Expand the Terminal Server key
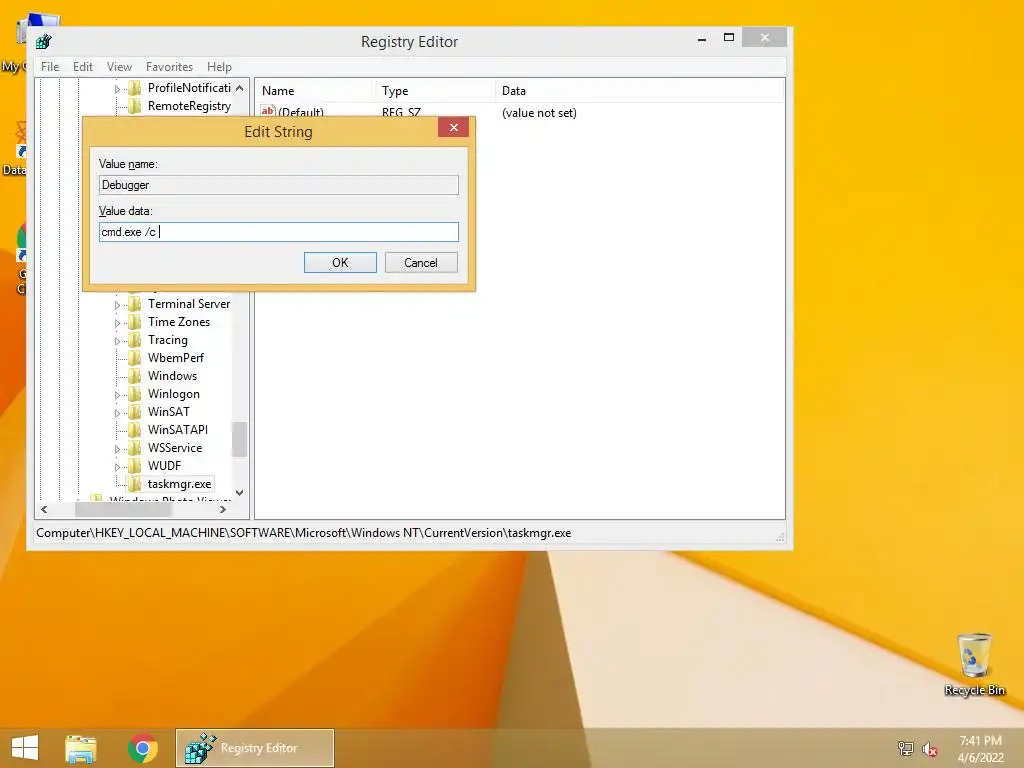This screenshot has height=768, width=1024. (x=117, y=305)
